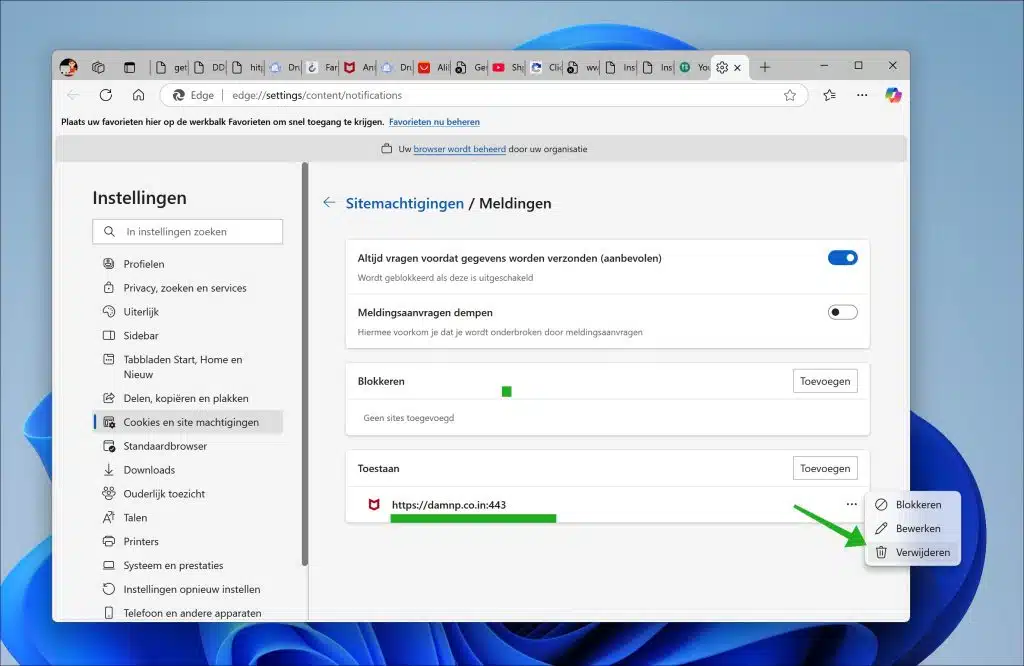Enable 'Meldingsaanvragen dempen' switch
The image size is (1024, 666).
842,312
